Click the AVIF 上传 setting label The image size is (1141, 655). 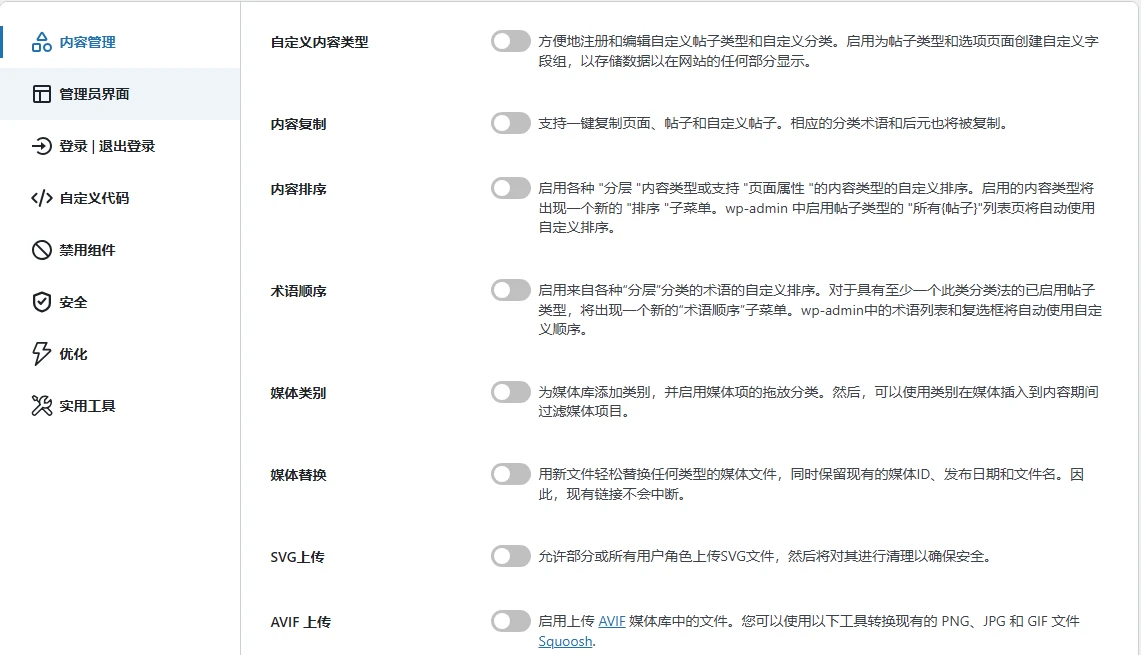pos(299,621)
